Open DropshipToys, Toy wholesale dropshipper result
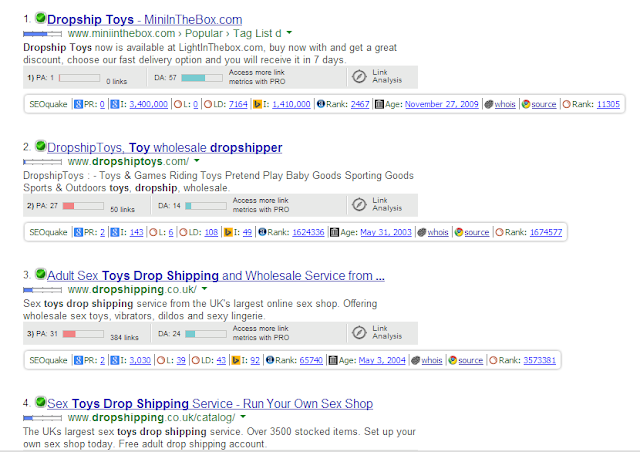Image resolution: width=640 pixels, height=452 pixels. (164, 147)
